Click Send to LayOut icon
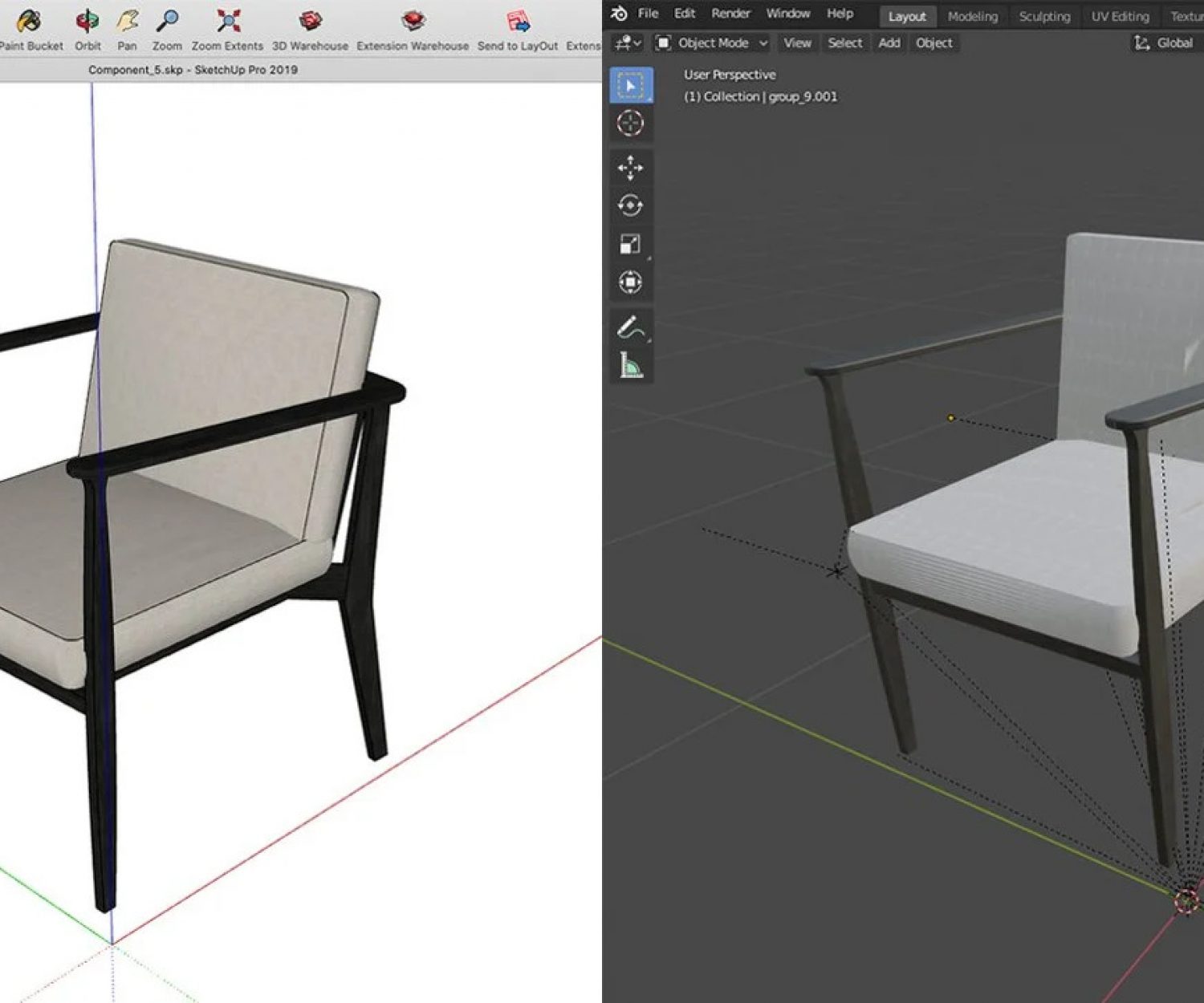Image resolution: width=1204 pixels, height=1003 pixels. pyautogui.click(x=518, y=21)
